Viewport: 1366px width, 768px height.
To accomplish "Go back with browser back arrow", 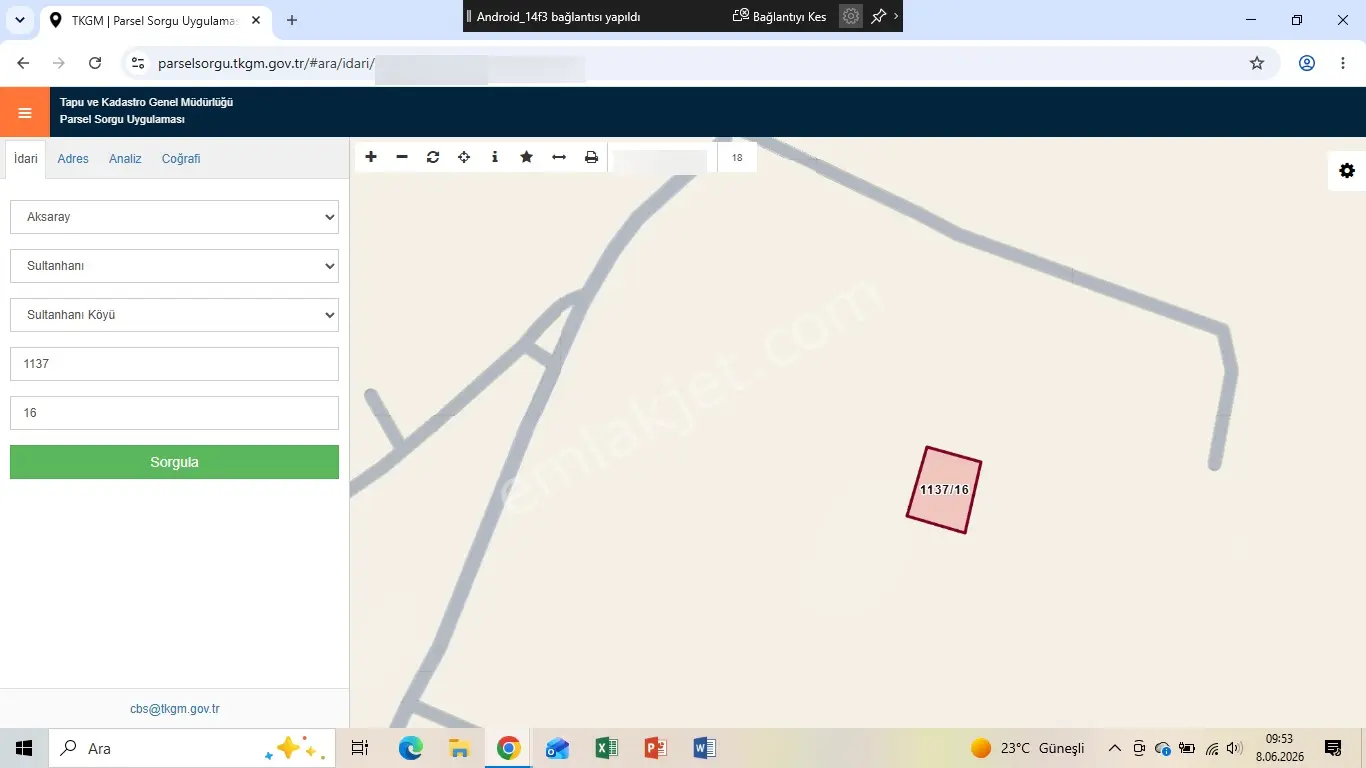I will 23,63.
